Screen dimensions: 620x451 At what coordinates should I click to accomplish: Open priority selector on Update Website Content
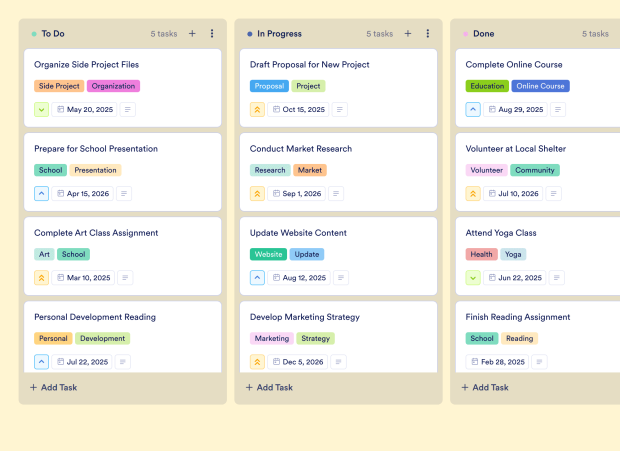258,278
